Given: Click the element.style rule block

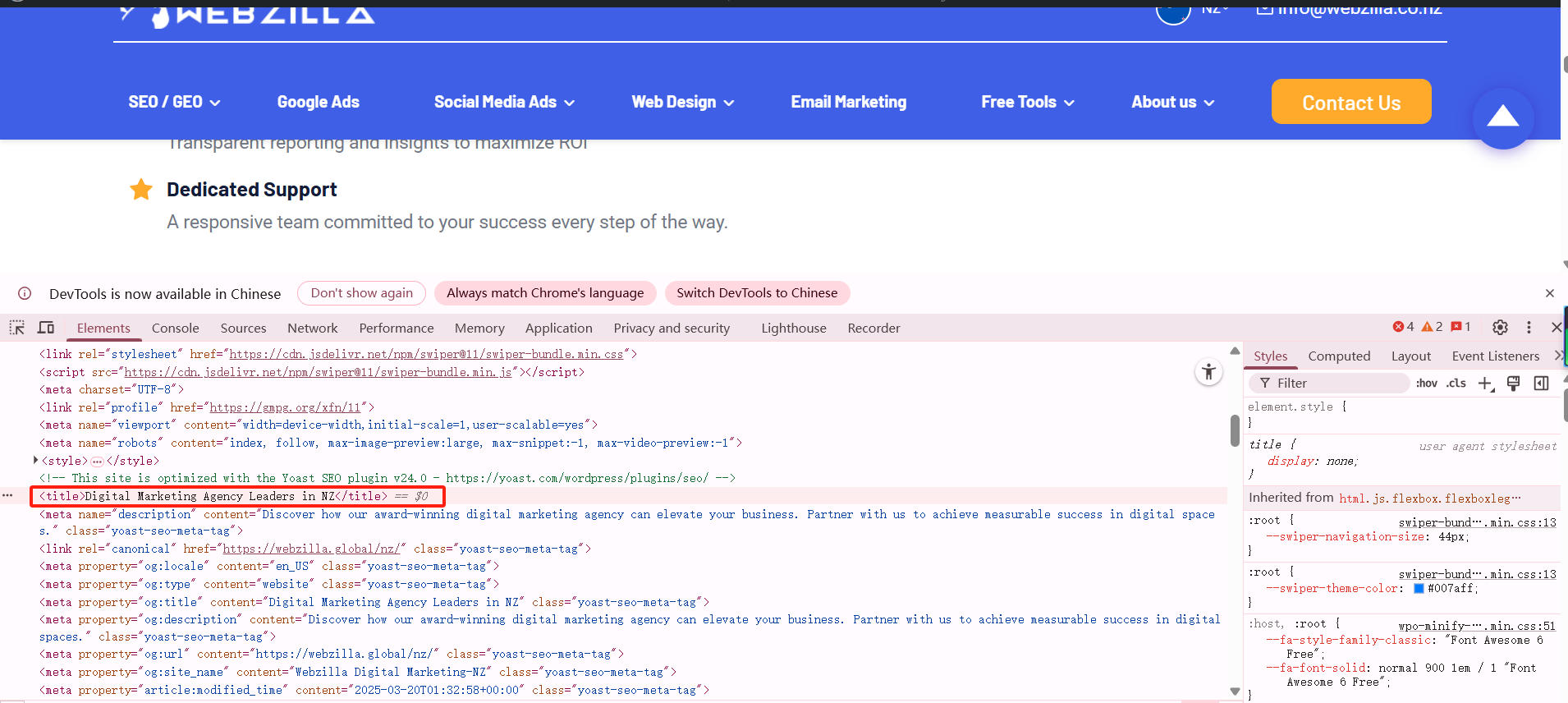Looking at the screenshot, I should pos(1402,415).
